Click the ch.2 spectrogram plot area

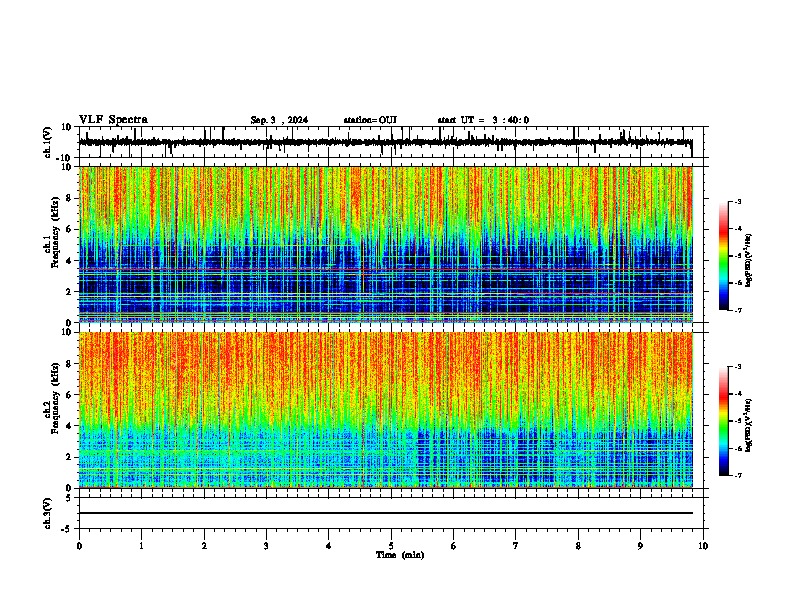click(x=386, y=410)
